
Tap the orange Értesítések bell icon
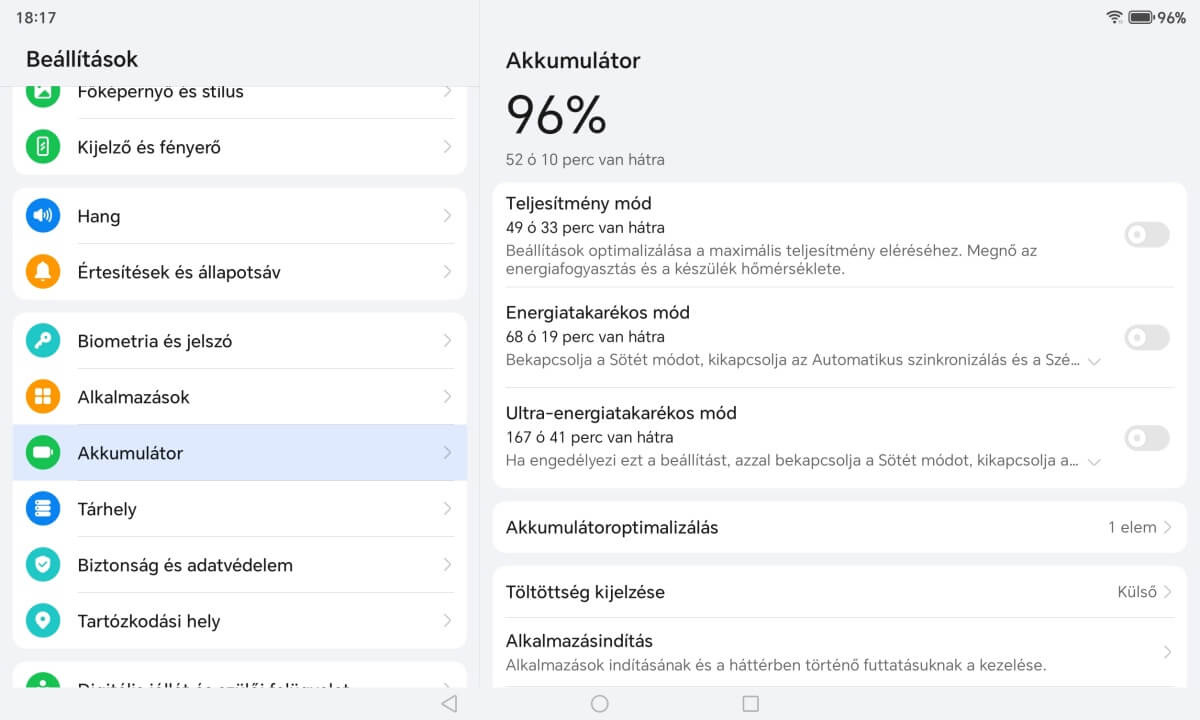43,272
